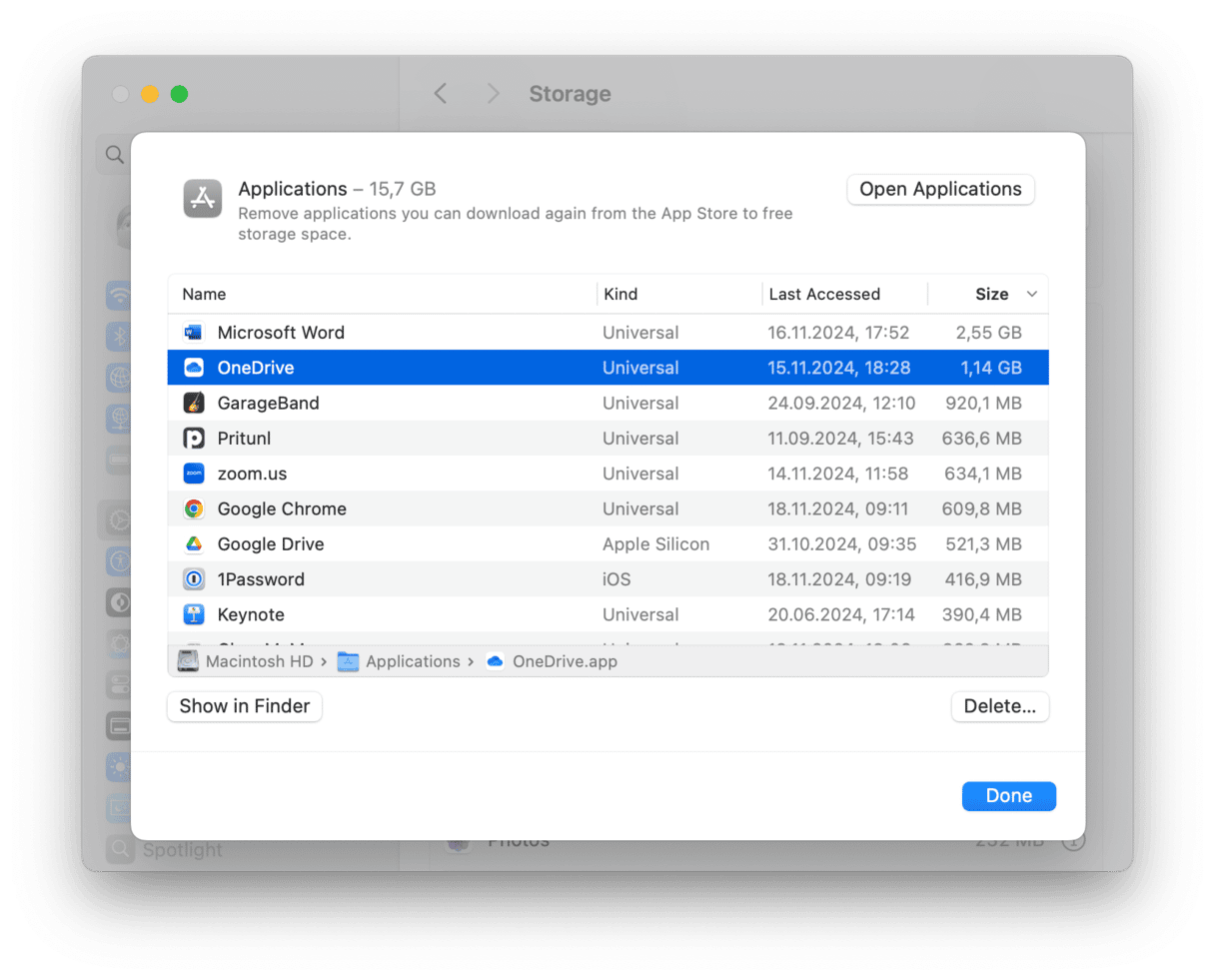Select the Pritunl app icon

coord(194,439)
